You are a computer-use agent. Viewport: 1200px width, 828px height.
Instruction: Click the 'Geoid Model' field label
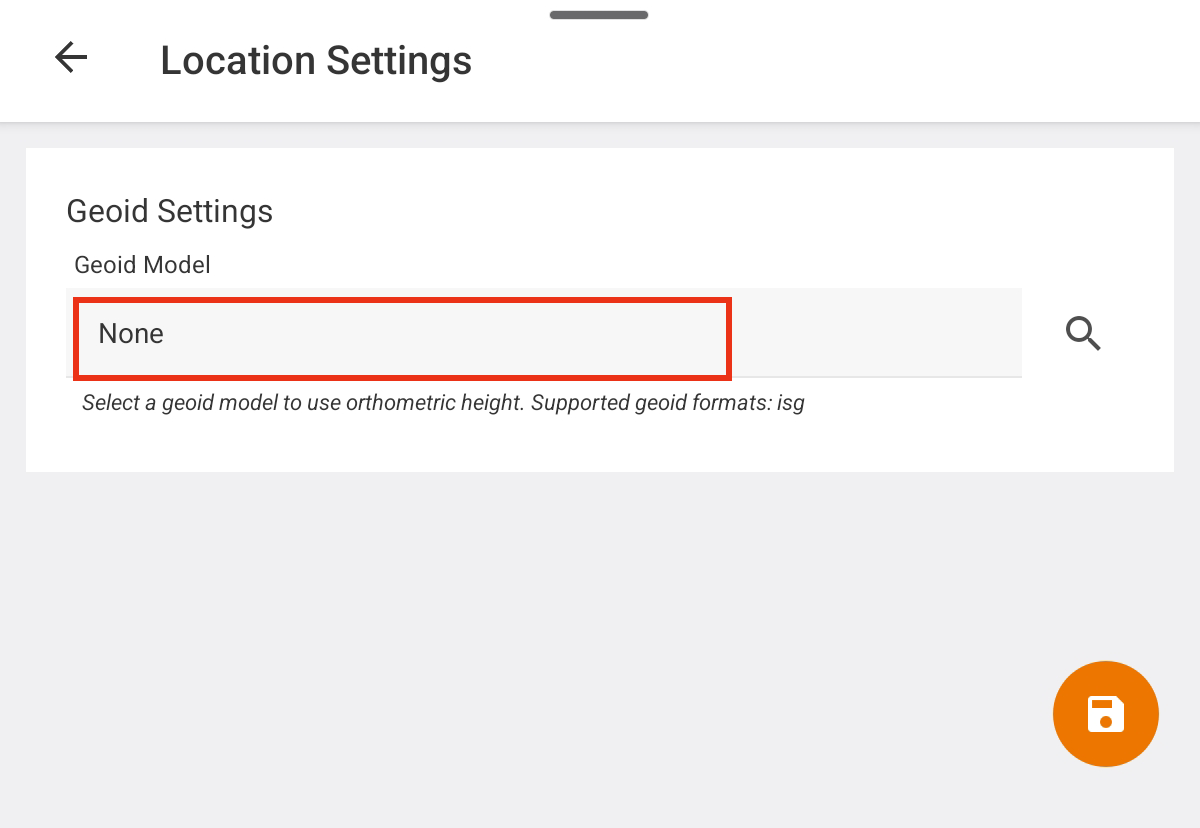pyautogui.click(x=143, y=265)
